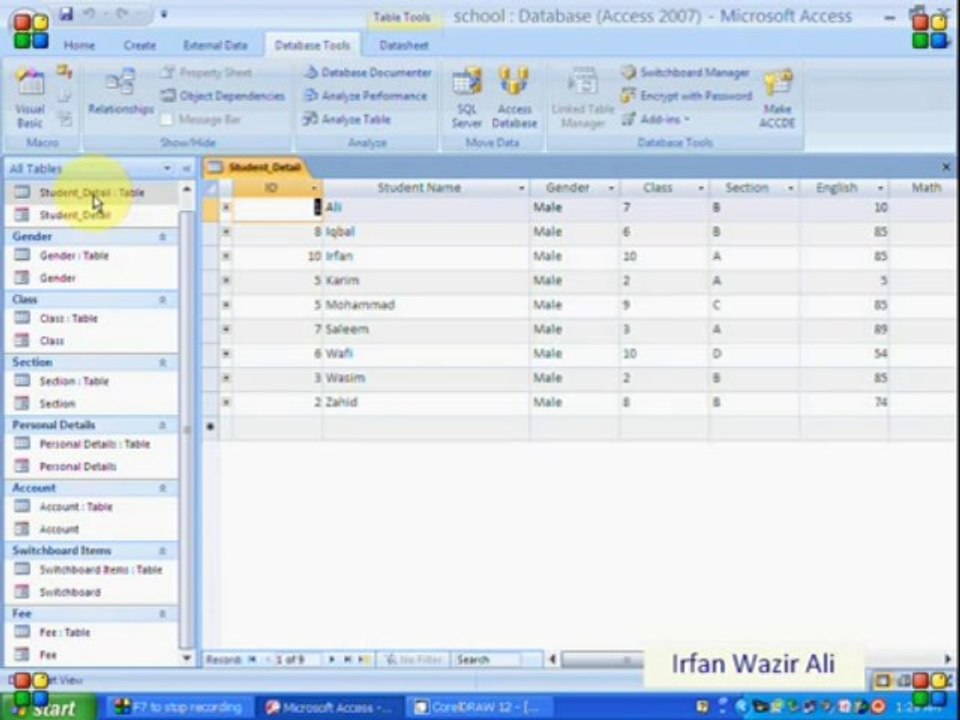The height and width of the screenshot is (720, 960).
Task: Collapse the Account group
Action: pyautogui.click(x=163, y=488)
